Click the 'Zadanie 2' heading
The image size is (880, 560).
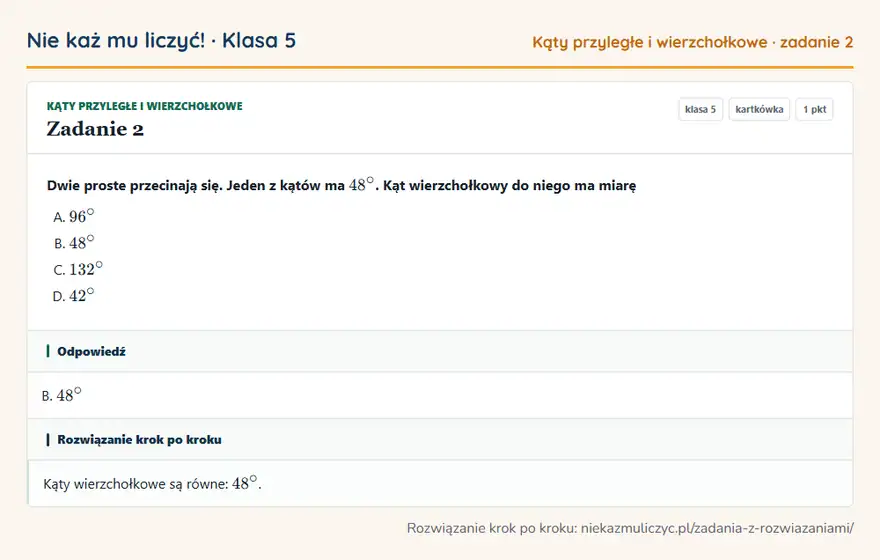coord(95,129)
